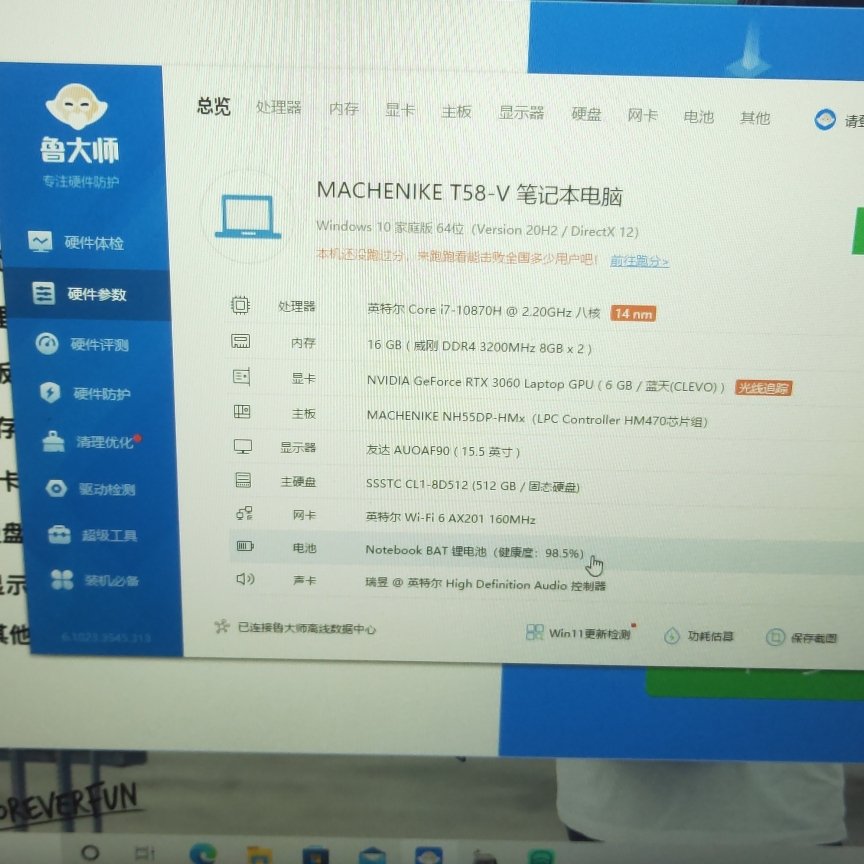Click the 功耗估算 icon
864x864 pixels.
tap(671, 636)
